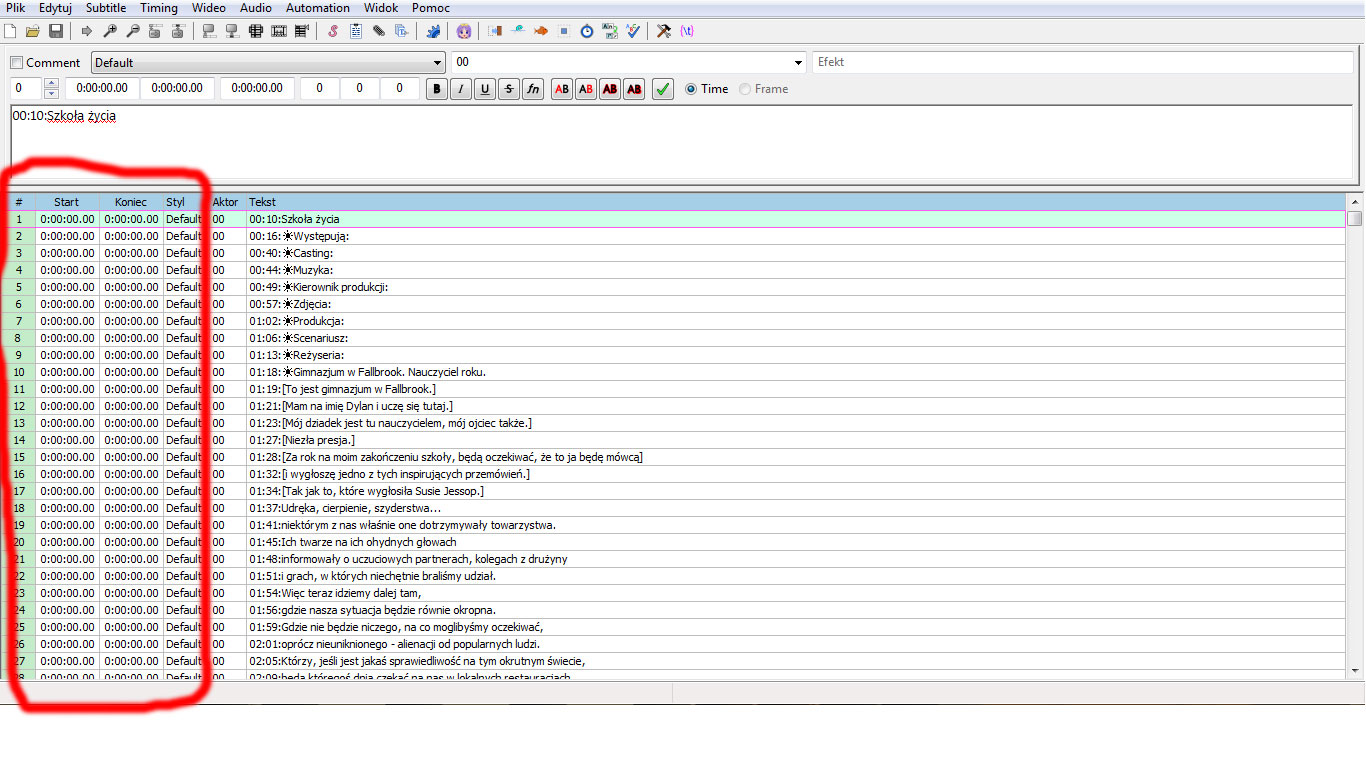This screenshot has height=768, width=1366.
Task: Open script Properties clipboard icon
Action: 356,31
